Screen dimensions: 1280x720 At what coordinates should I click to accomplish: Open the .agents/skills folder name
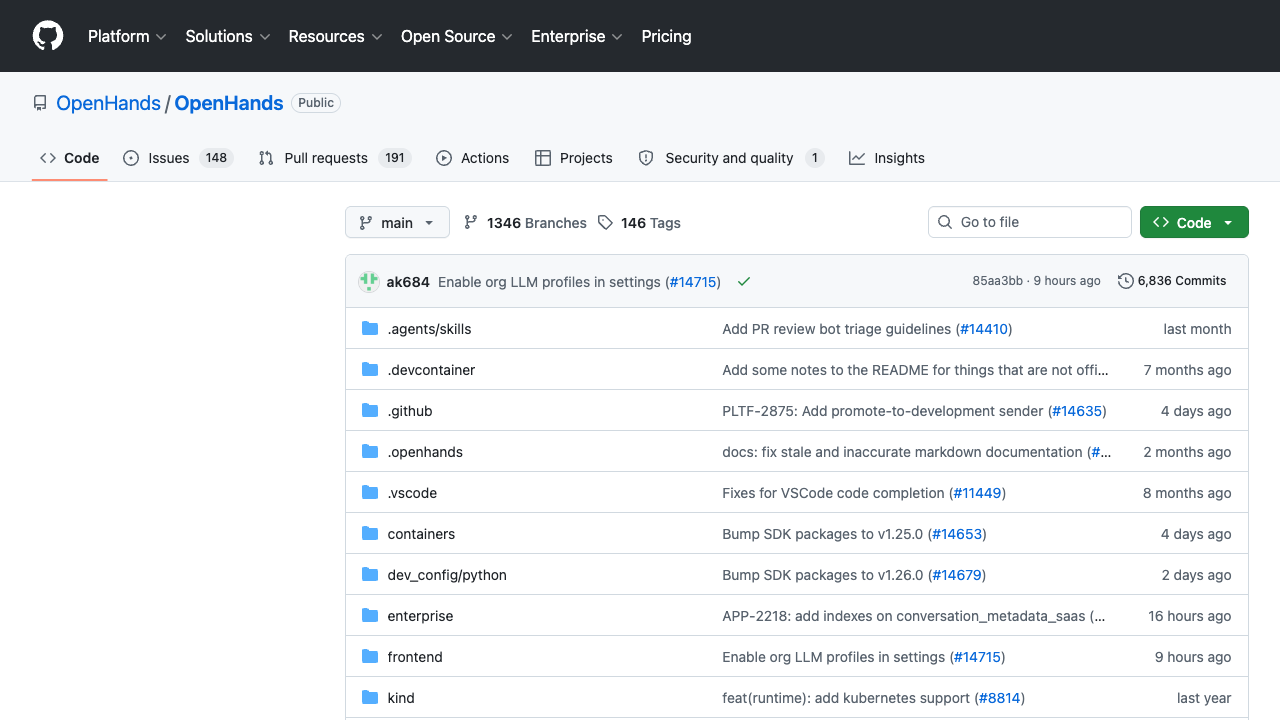click(429, 329)
